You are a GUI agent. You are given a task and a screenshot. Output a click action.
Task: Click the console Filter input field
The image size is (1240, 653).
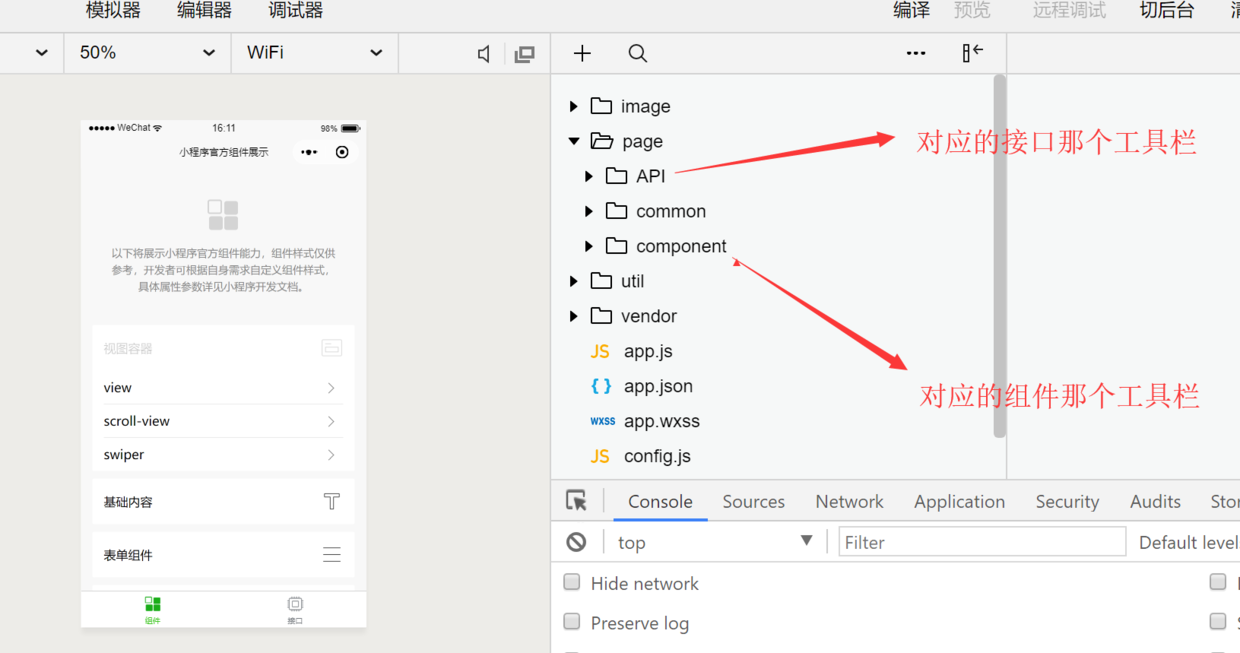(x=982, y=542)
